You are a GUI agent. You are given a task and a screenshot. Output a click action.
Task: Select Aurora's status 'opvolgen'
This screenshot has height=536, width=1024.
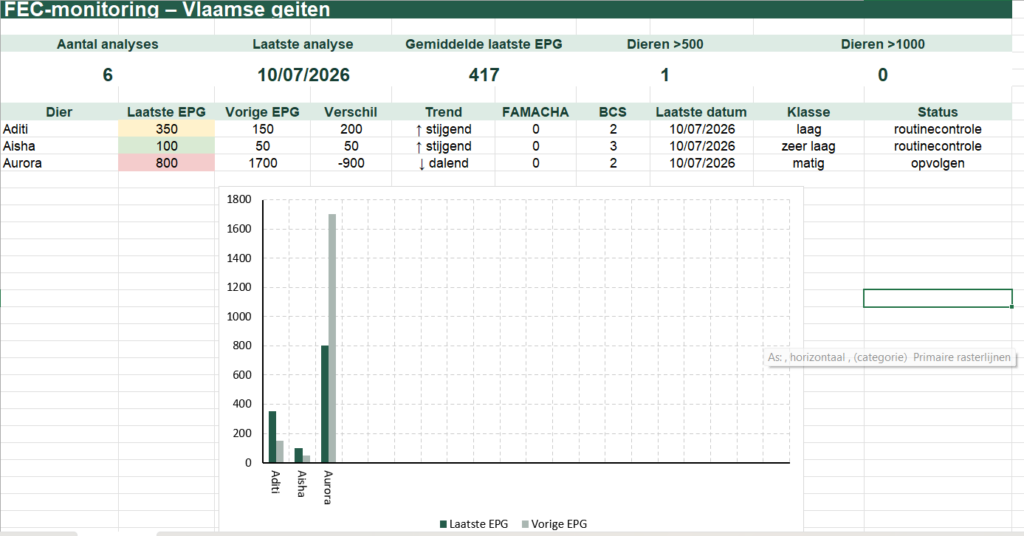click(938, 163)
